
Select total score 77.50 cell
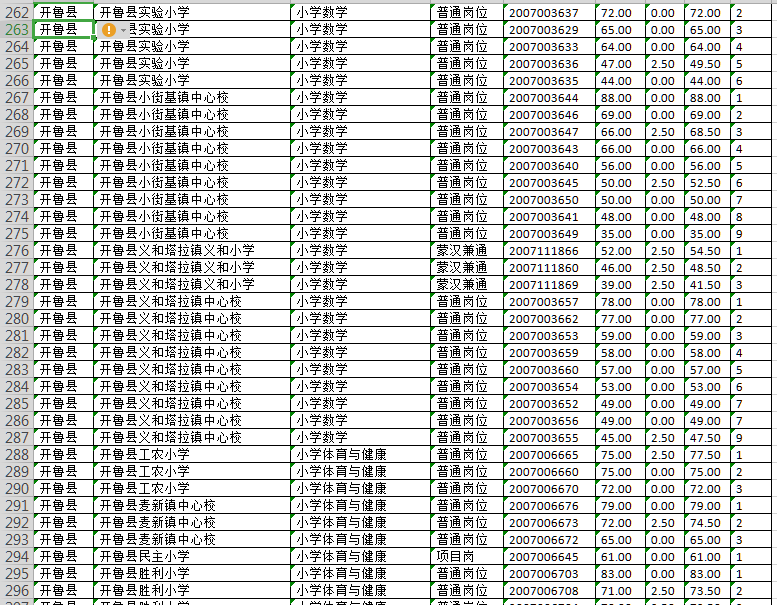point(707,455)
